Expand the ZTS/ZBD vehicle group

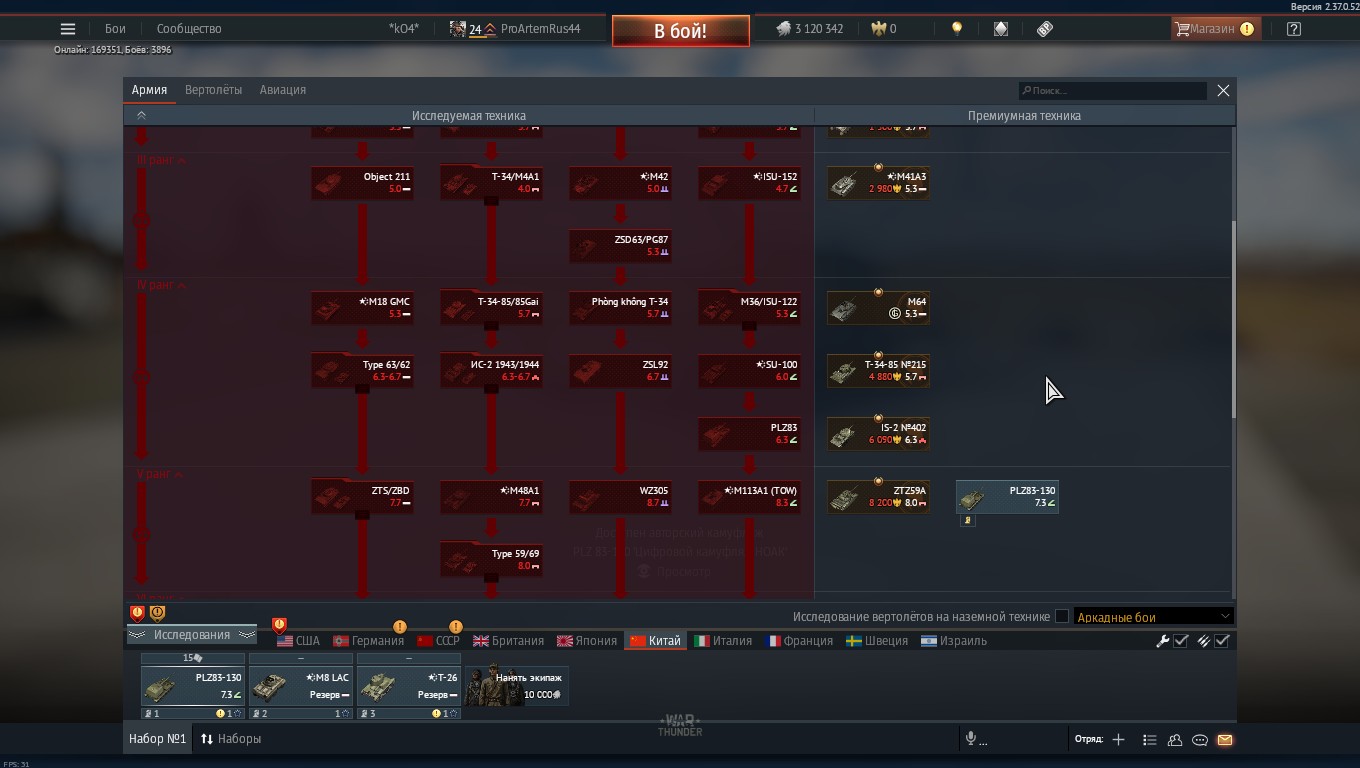tap(362, 497)
